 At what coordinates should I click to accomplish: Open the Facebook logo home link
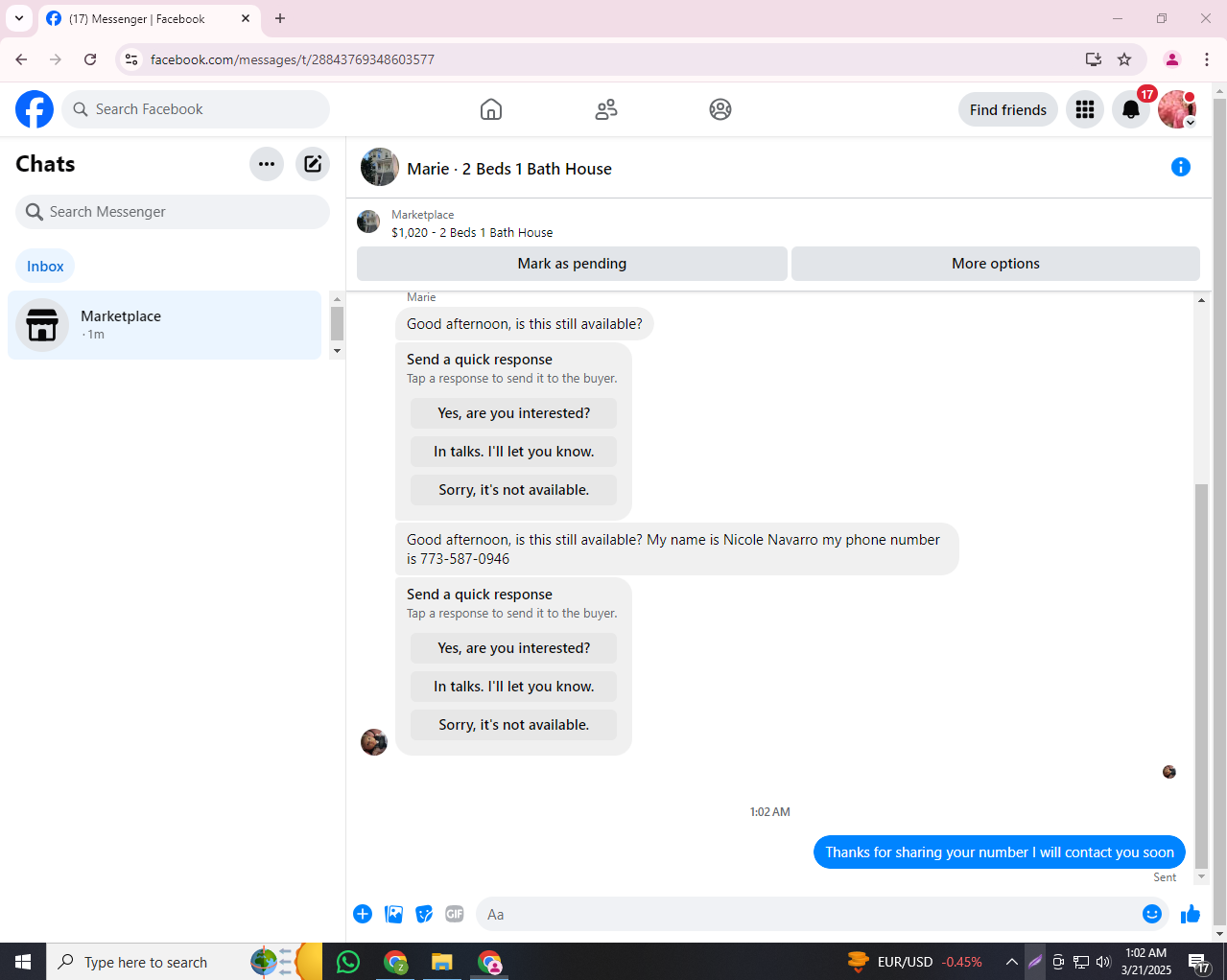[35, 109]
